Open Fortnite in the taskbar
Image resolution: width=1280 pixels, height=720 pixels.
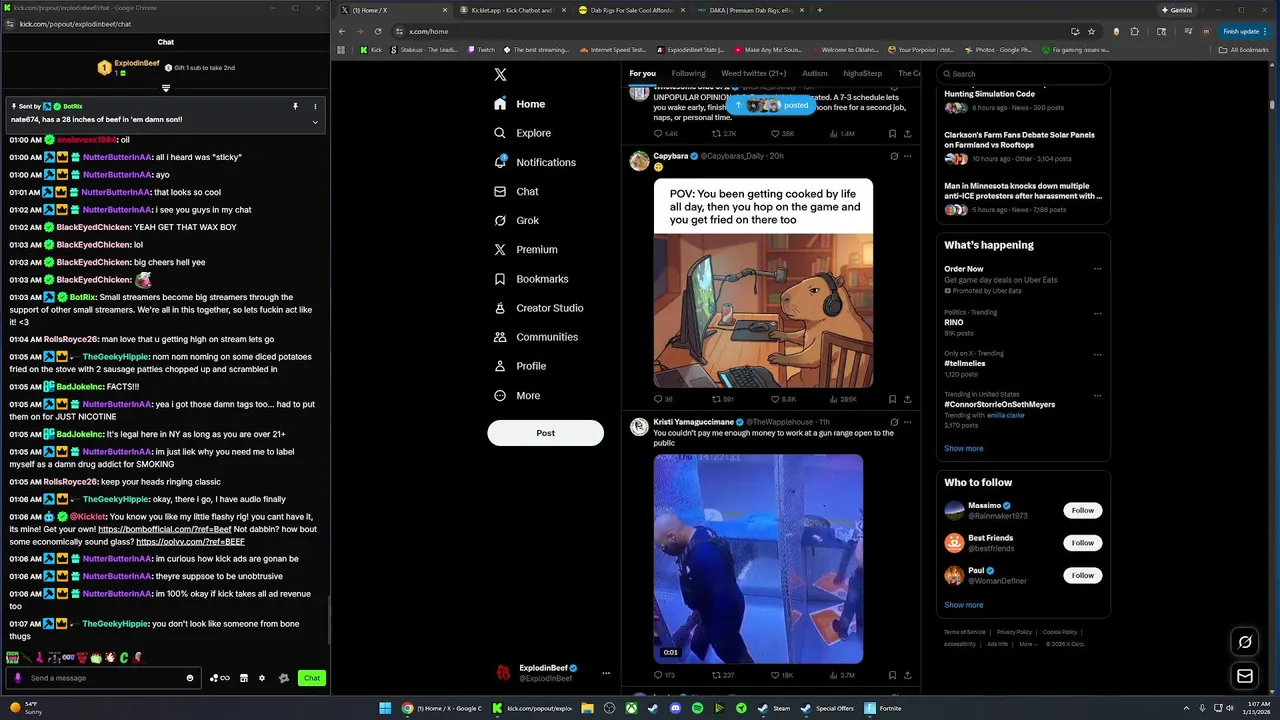(883, 708)
